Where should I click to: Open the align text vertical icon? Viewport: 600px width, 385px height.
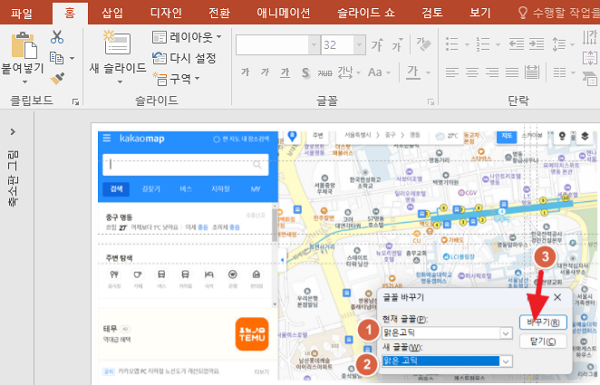pos(590,59)
